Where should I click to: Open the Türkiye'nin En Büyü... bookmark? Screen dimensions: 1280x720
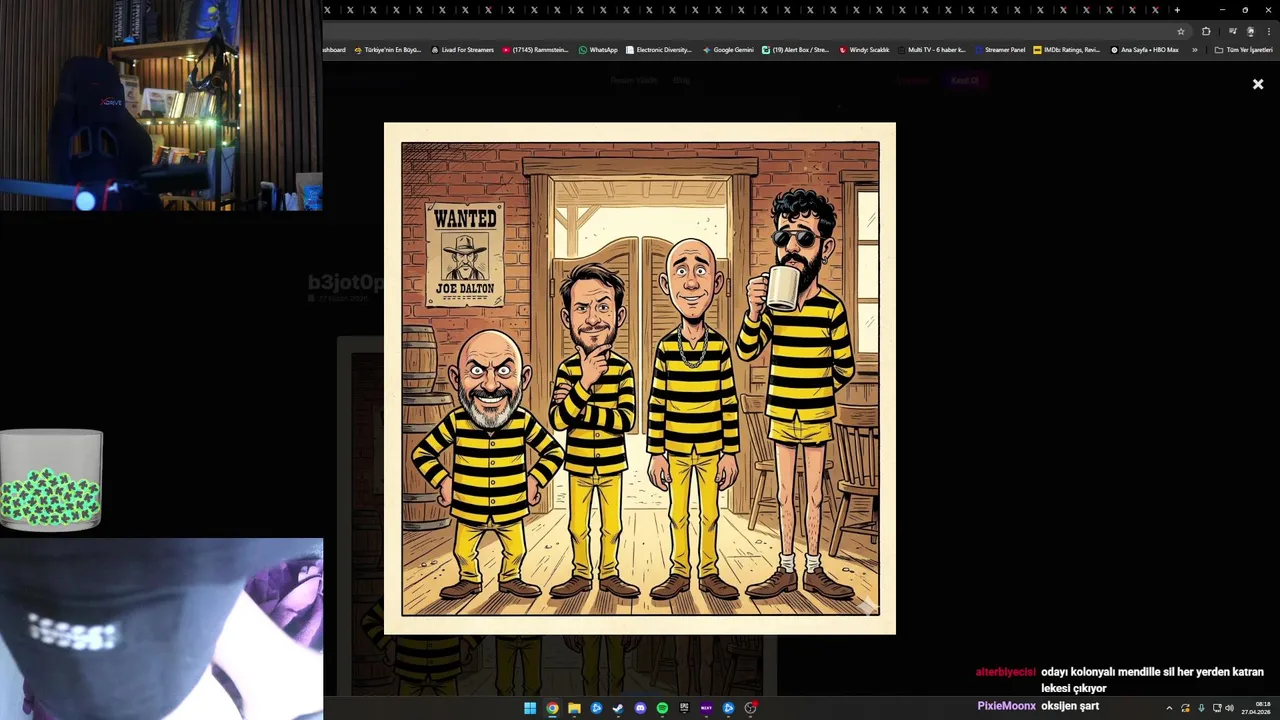click(388, 50)
